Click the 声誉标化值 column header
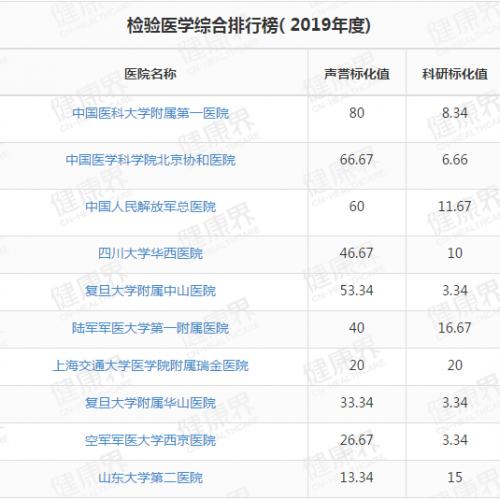The width and height of the screenshot is (500, 500). [357, 74]
